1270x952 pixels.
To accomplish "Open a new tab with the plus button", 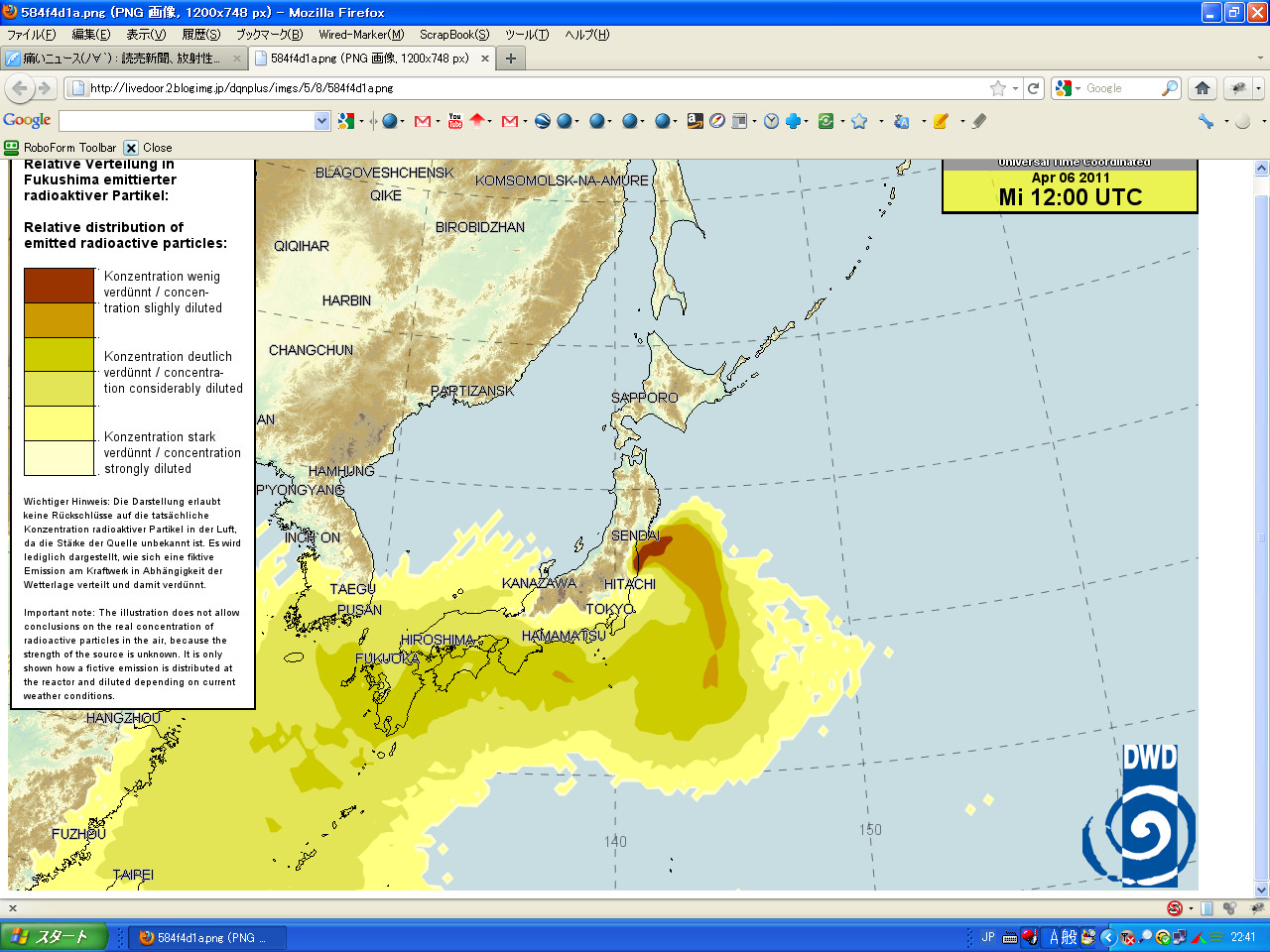I will click(511, 59).
